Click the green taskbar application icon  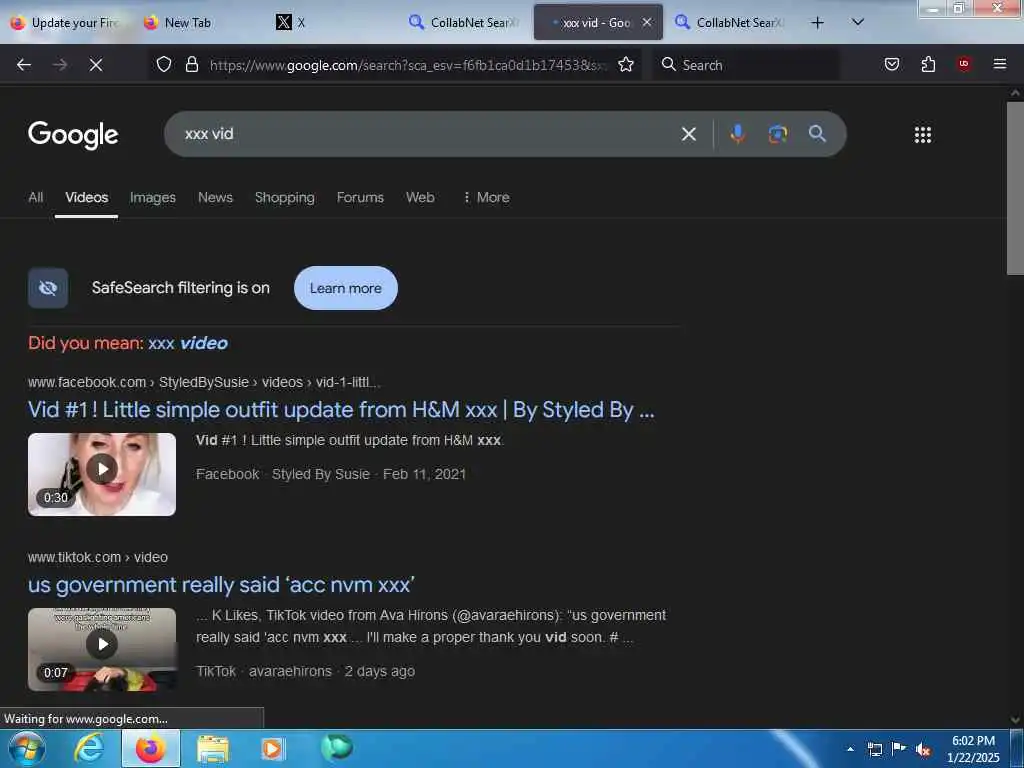click(x=337, y=748)
